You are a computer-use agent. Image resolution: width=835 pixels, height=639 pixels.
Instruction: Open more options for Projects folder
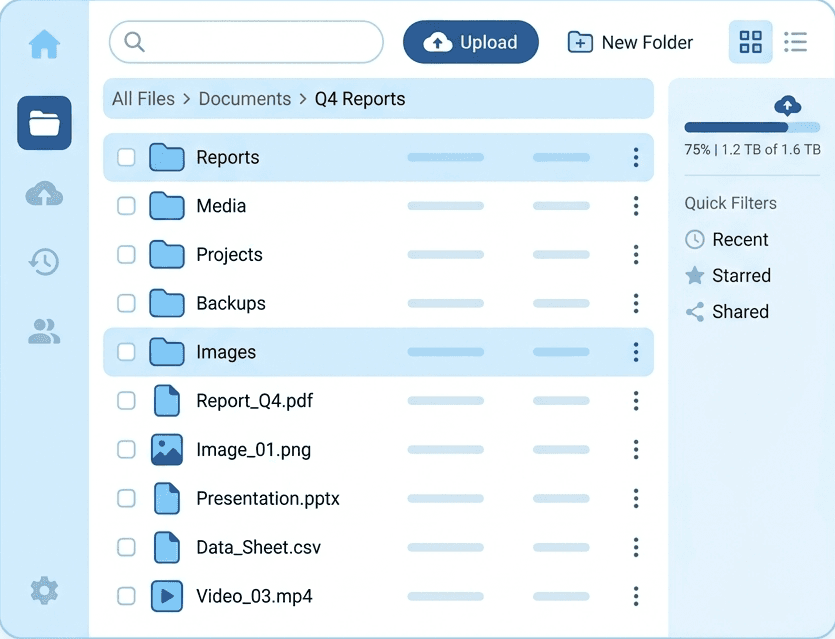point(636,255)
